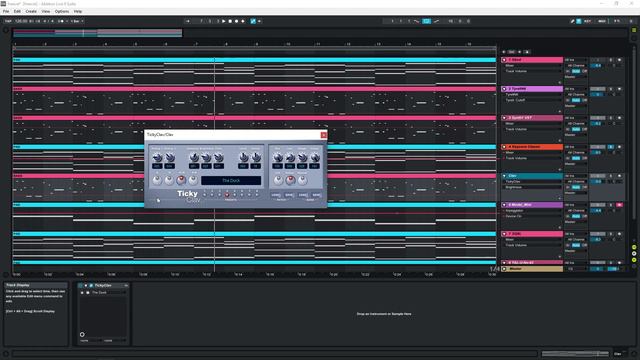Toggle the blue Loop switch
640x360 pixels.
[427, 21]
